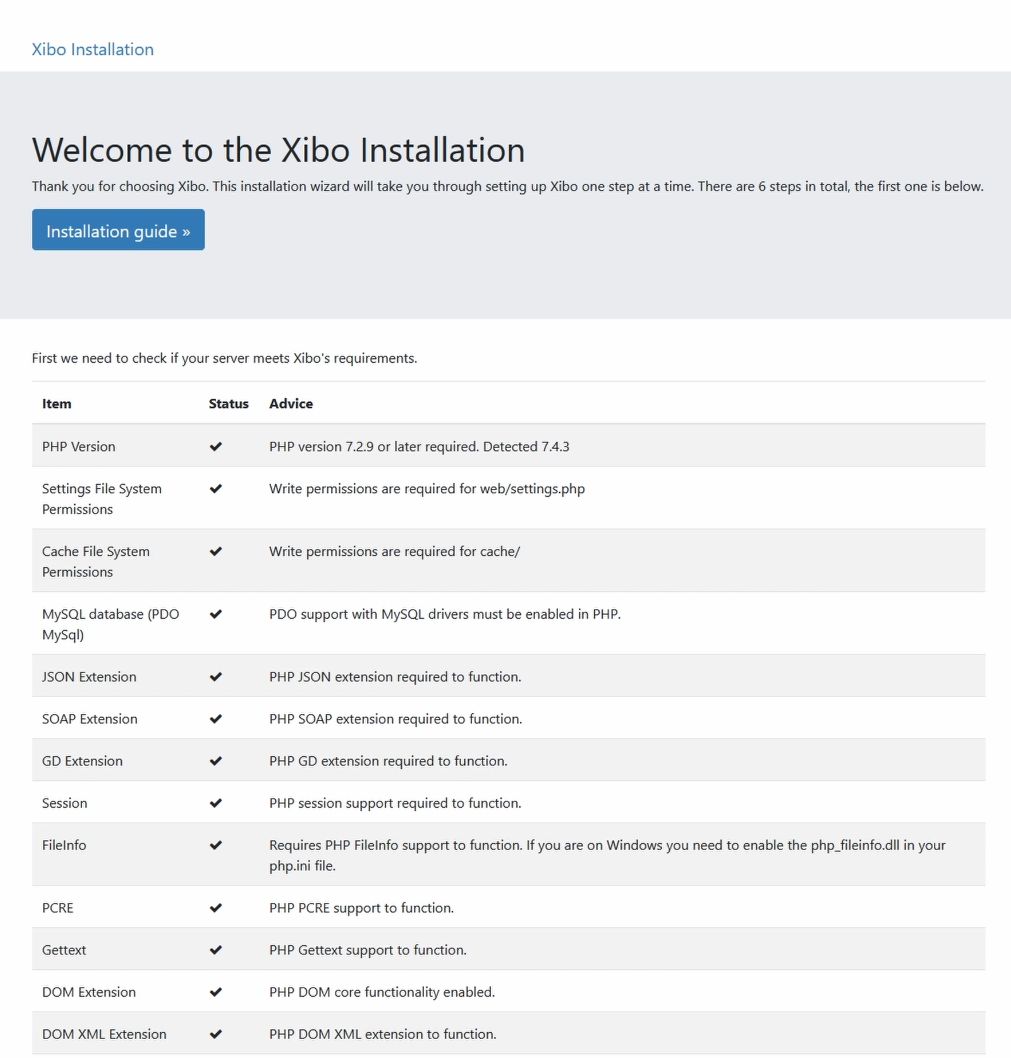This screenshot has width=1011, height=1058.
Task: Click the Settings File System Permissions checkmark
Action: click(216, 489)
